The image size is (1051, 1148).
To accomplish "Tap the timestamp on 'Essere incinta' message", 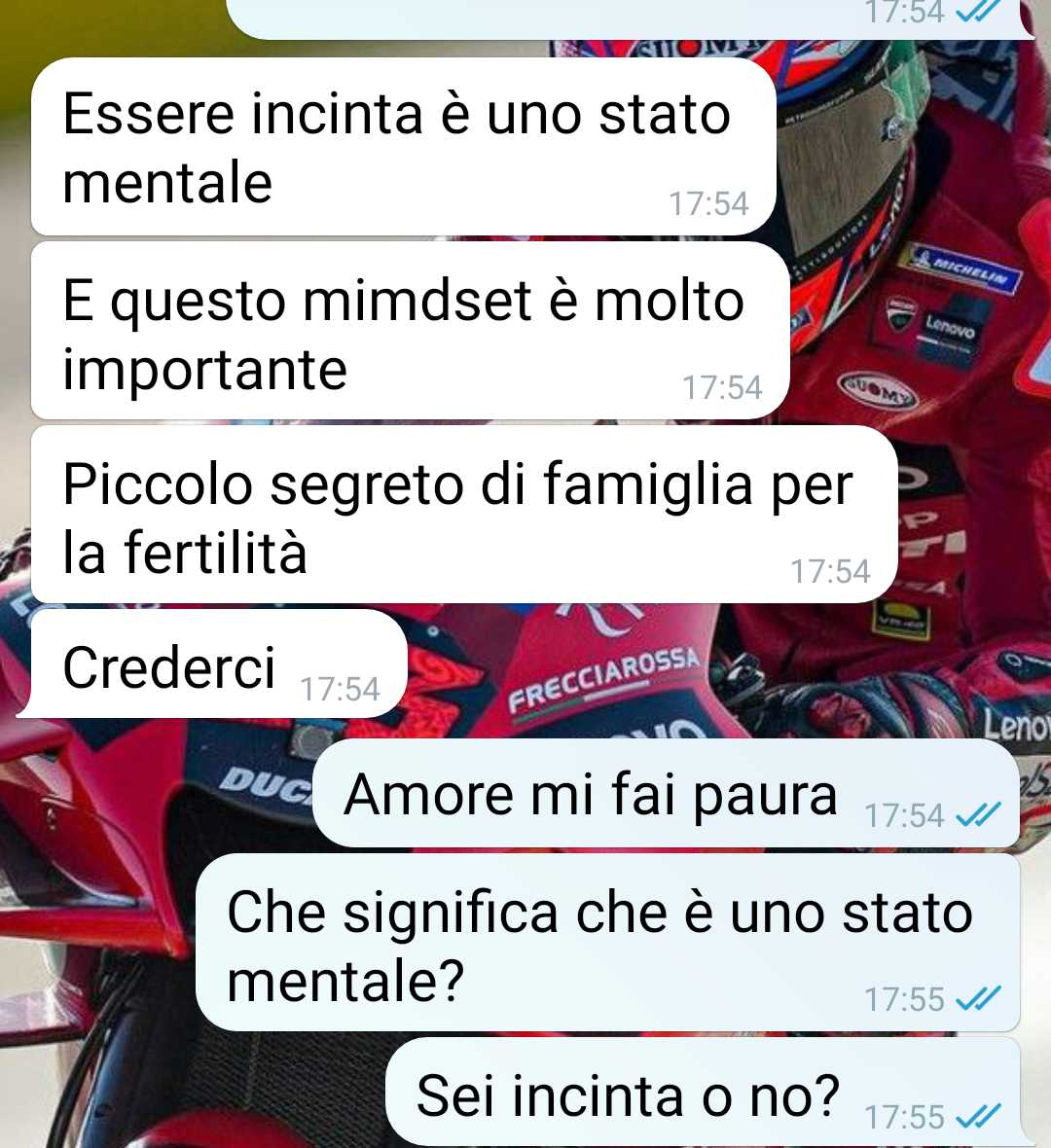I will tap(709, 204).
